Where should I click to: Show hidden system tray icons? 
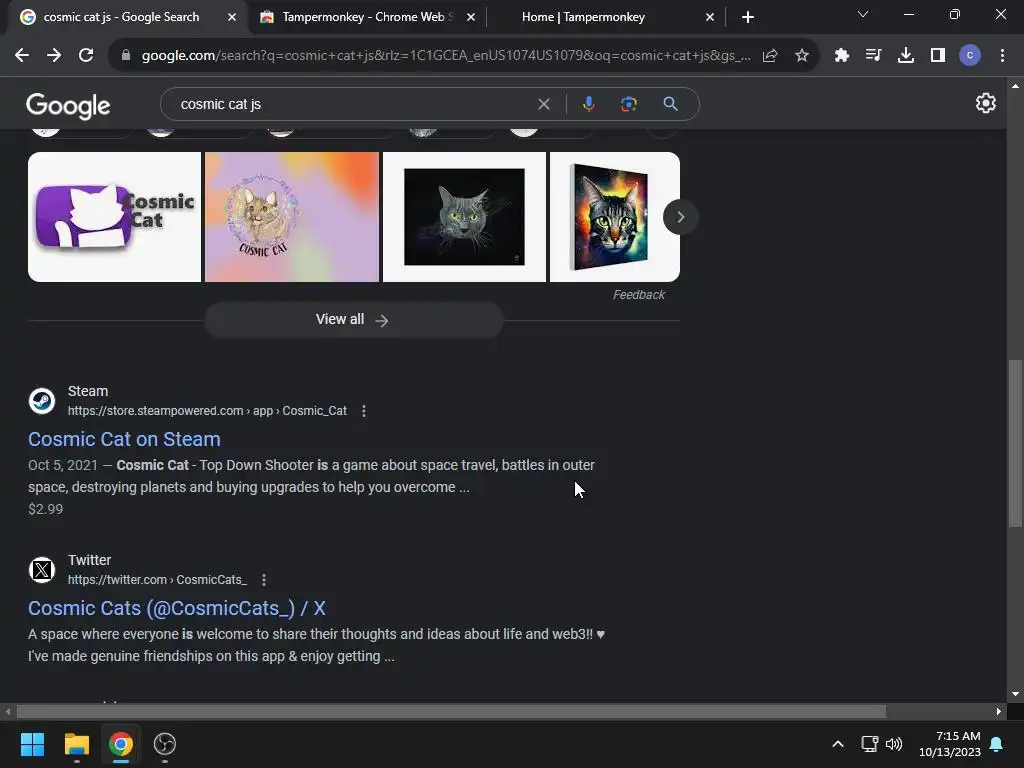pos(838,744)
